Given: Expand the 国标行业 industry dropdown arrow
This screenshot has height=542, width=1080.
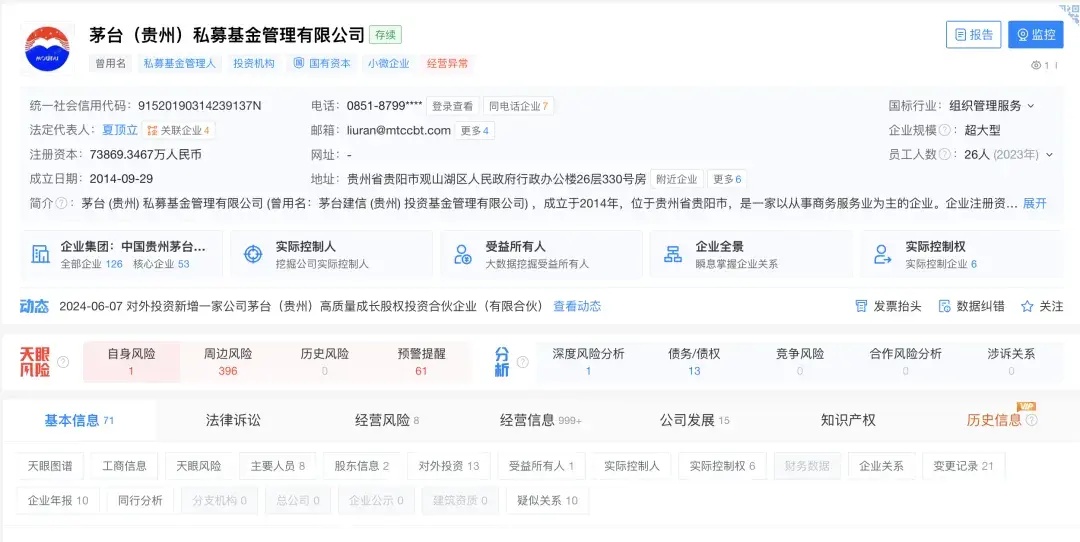Looking at the screenshot, I should [x=1031, y=106].
